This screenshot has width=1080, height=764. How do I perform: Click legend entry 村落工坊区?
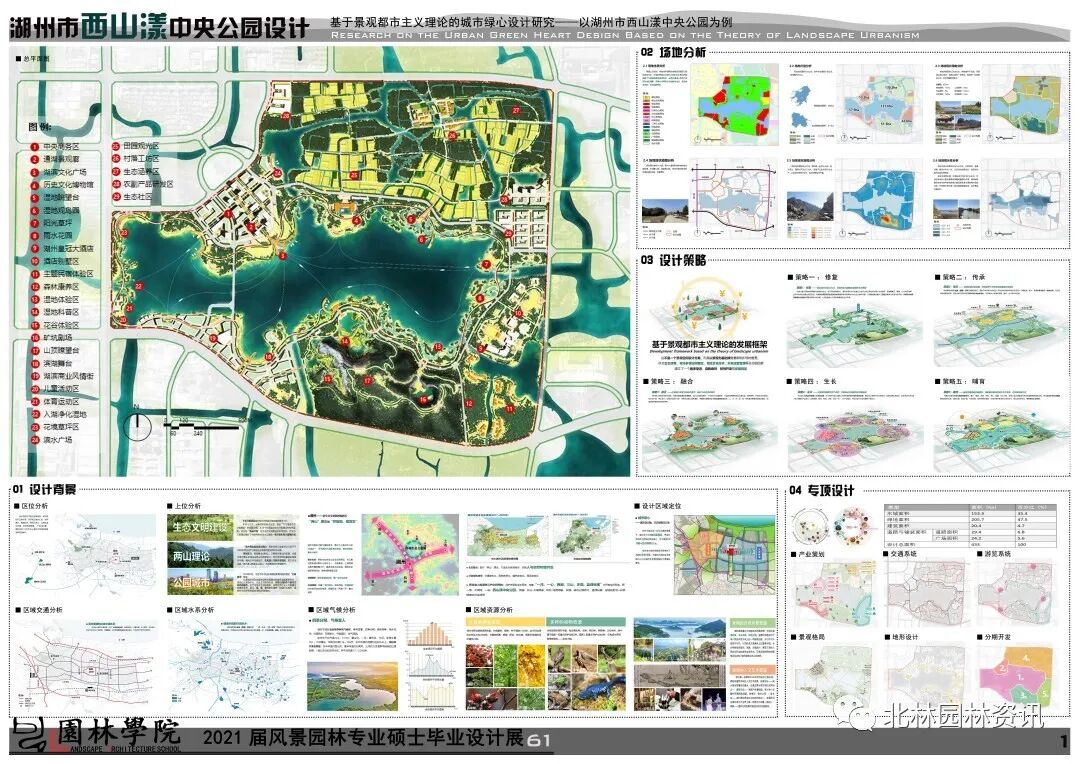tap(135, 159)
